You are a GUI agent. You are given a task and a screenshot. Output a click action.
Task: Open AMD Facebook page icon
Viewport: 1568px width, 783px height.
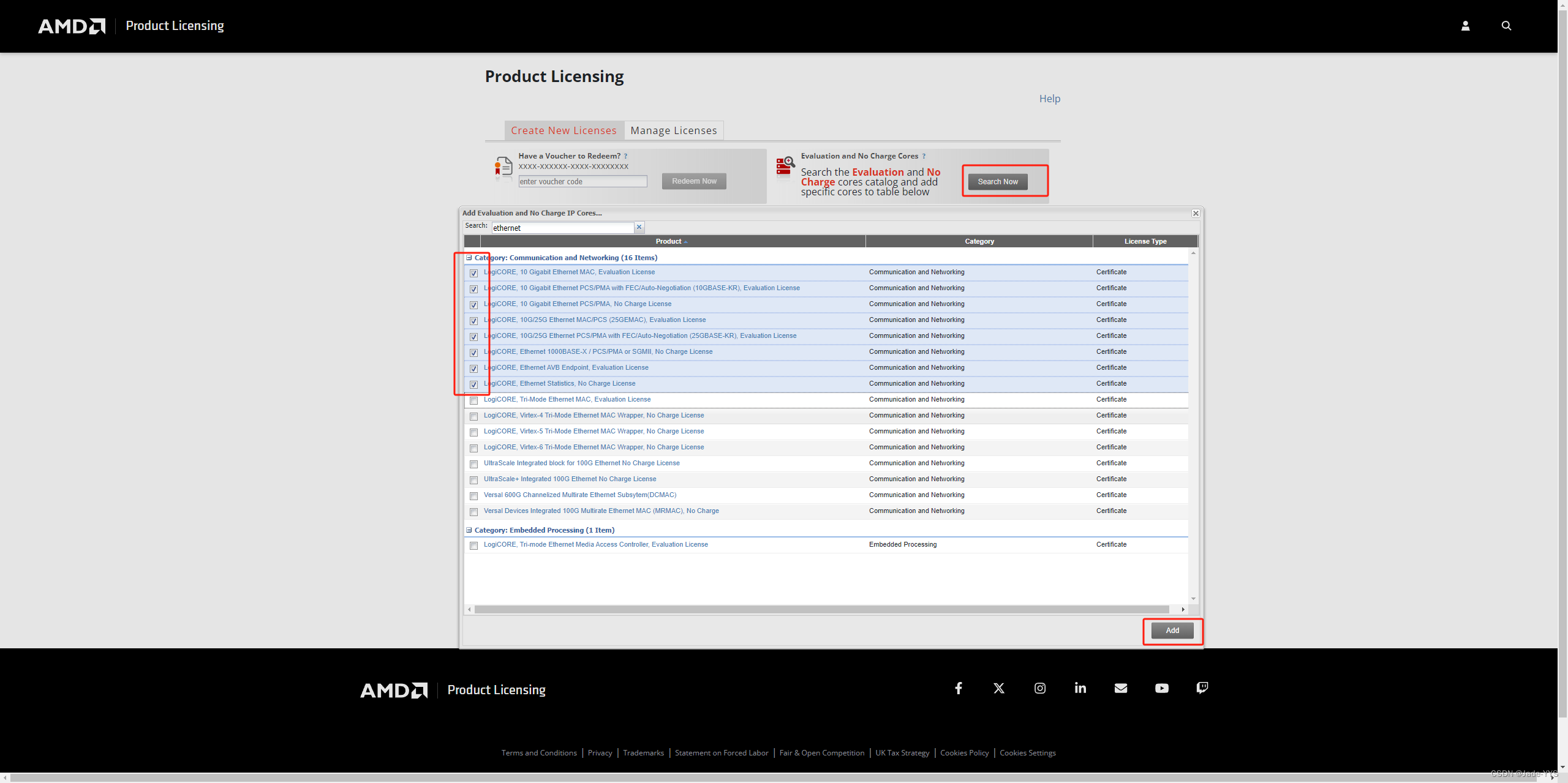click(x=959, y=688)
